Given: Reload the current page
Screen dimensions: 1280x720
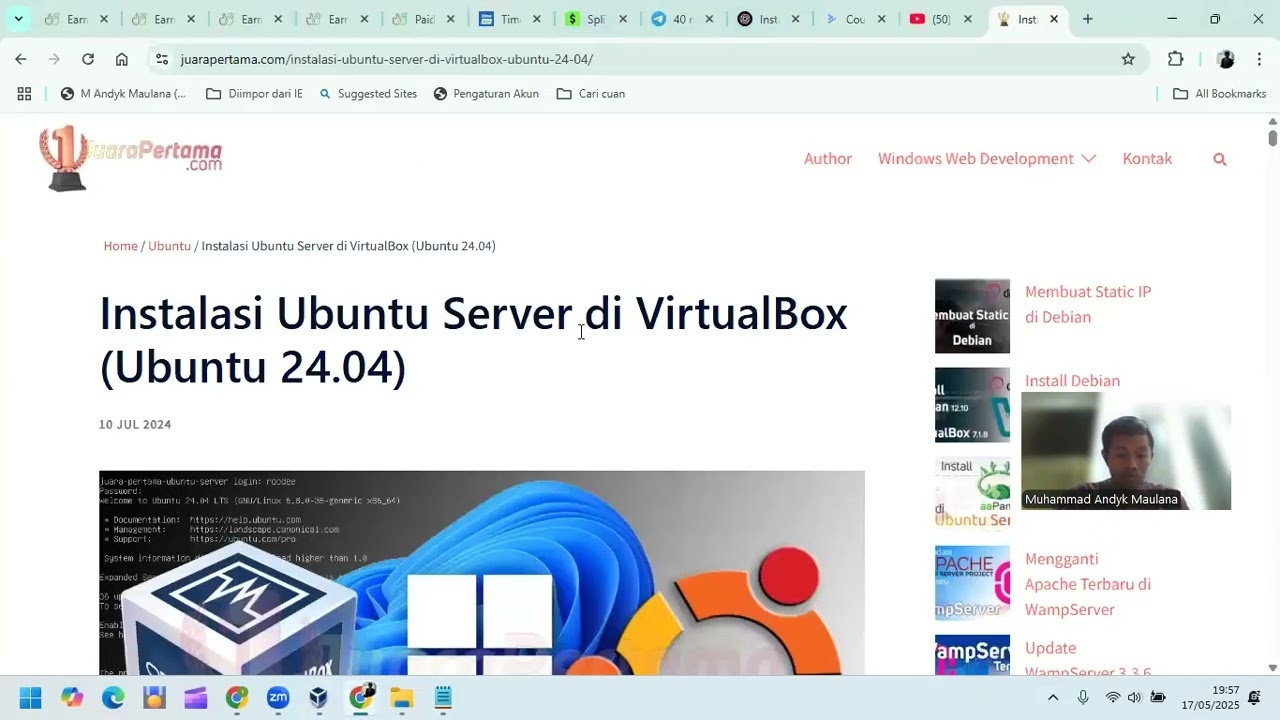Looking at the screenshot, I should 88,59.
